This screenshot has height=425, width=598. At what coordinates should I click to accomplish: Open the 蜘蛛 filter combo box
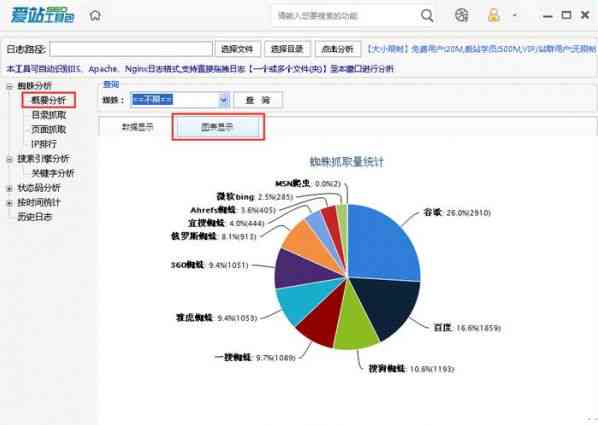180,100
